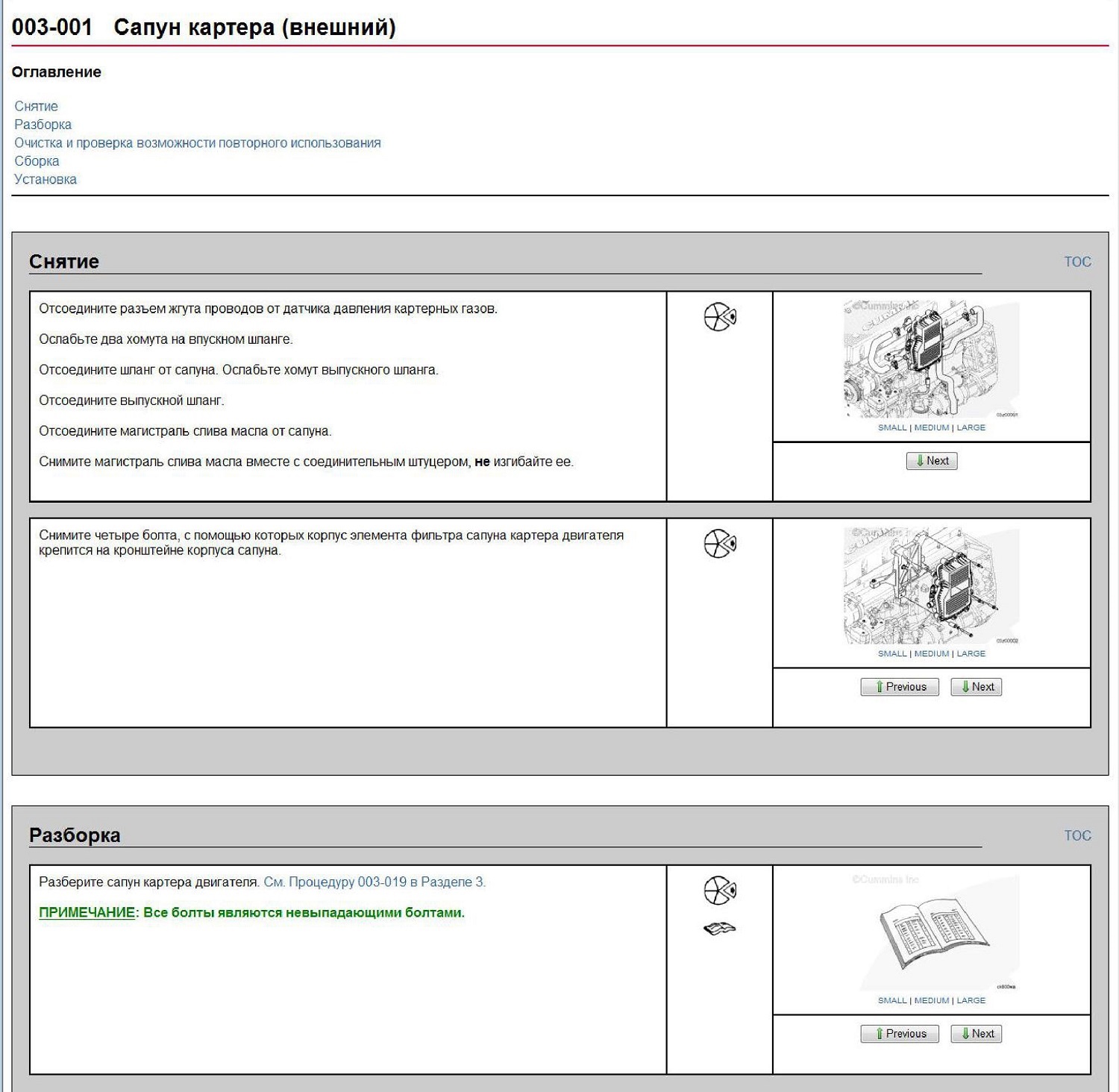Click the Снимите четыре болта step text
This screenshot has width=1119, height=1092.
(x=331, y=543)
